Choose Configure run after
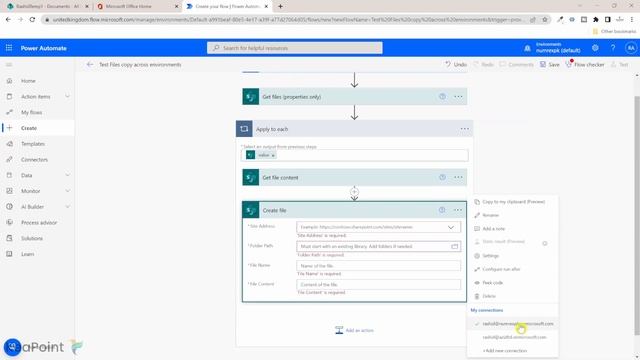 coord(501,269)
